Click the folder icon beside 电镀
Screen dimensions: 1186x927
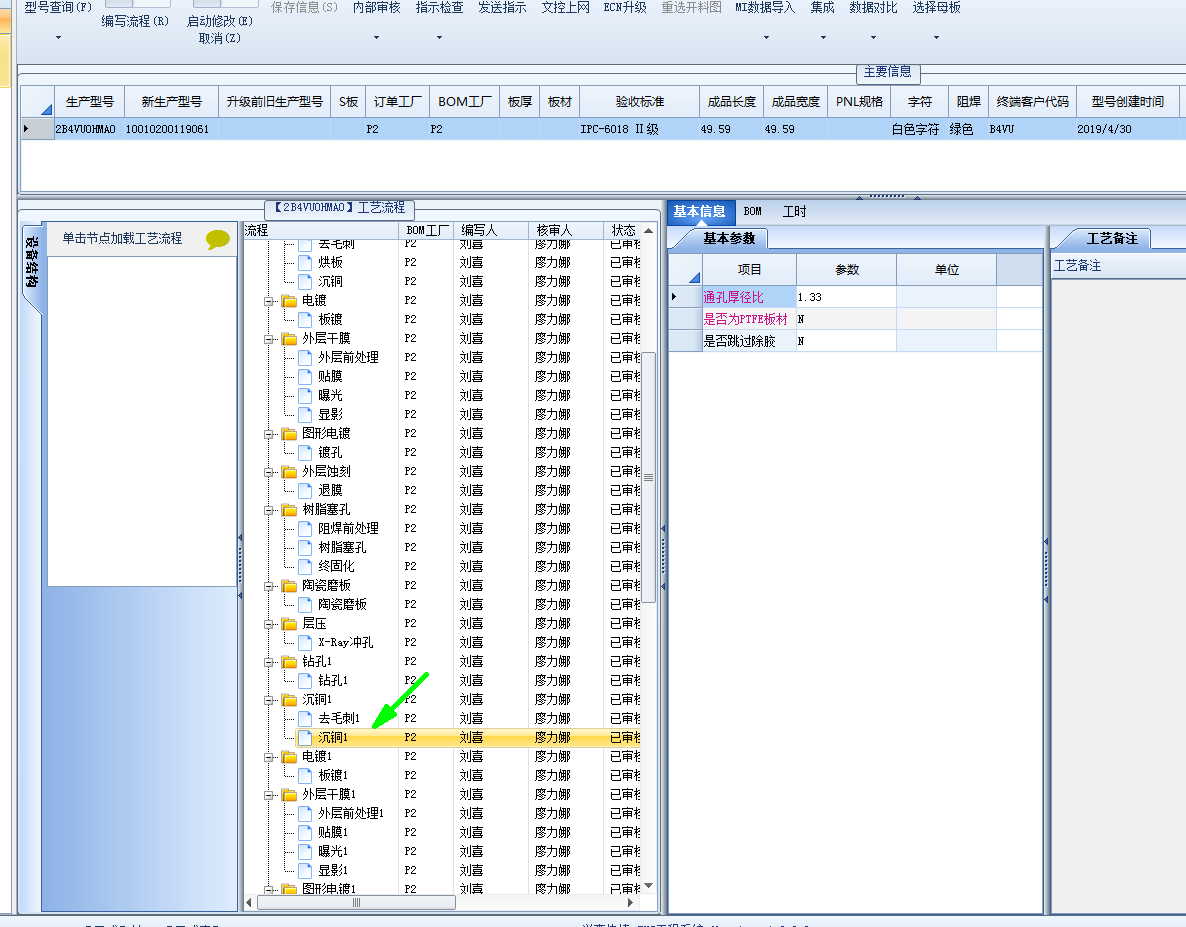[x=289, y=301]
